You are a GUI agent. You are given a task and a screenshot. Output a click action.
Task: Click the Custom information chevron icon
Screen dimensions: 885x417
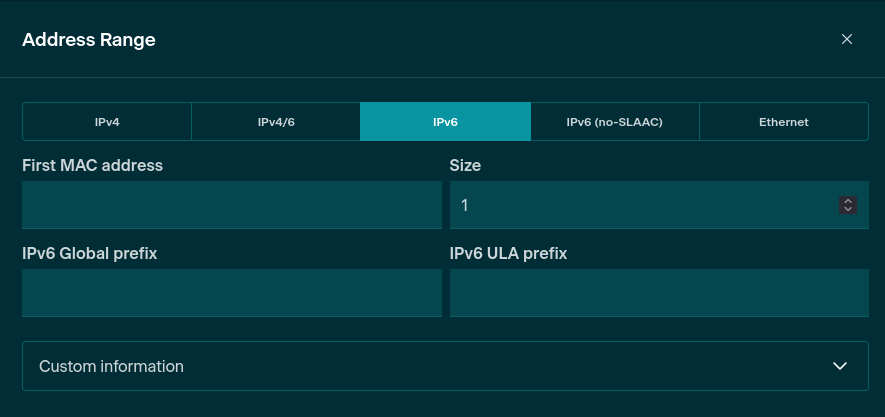click(840, 366)
